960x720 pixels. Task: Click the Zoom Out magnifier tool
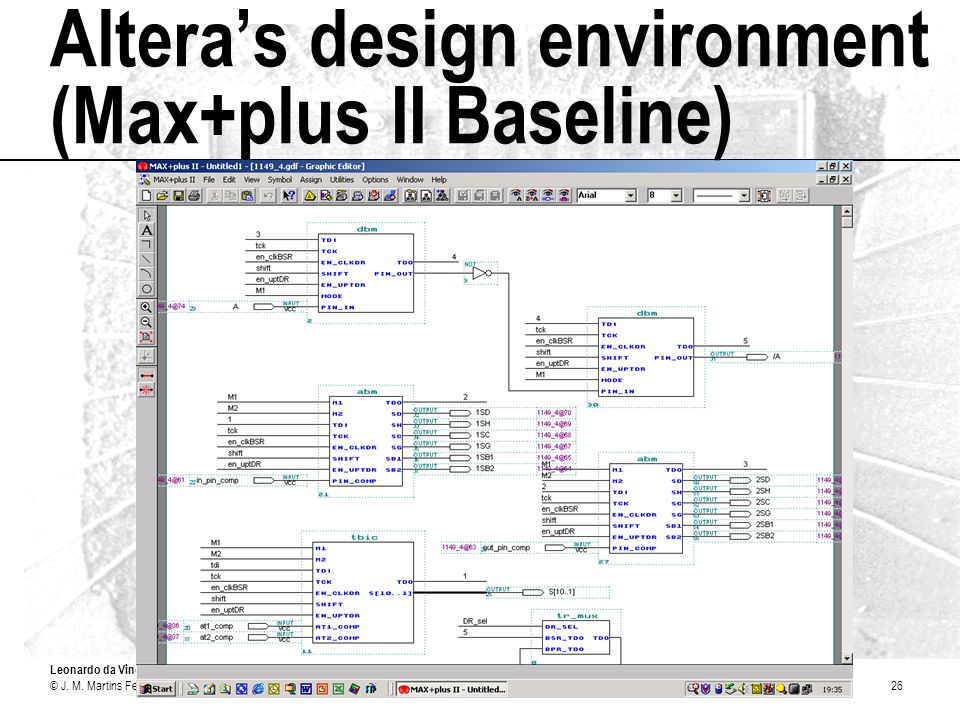(x=146, y=322)
